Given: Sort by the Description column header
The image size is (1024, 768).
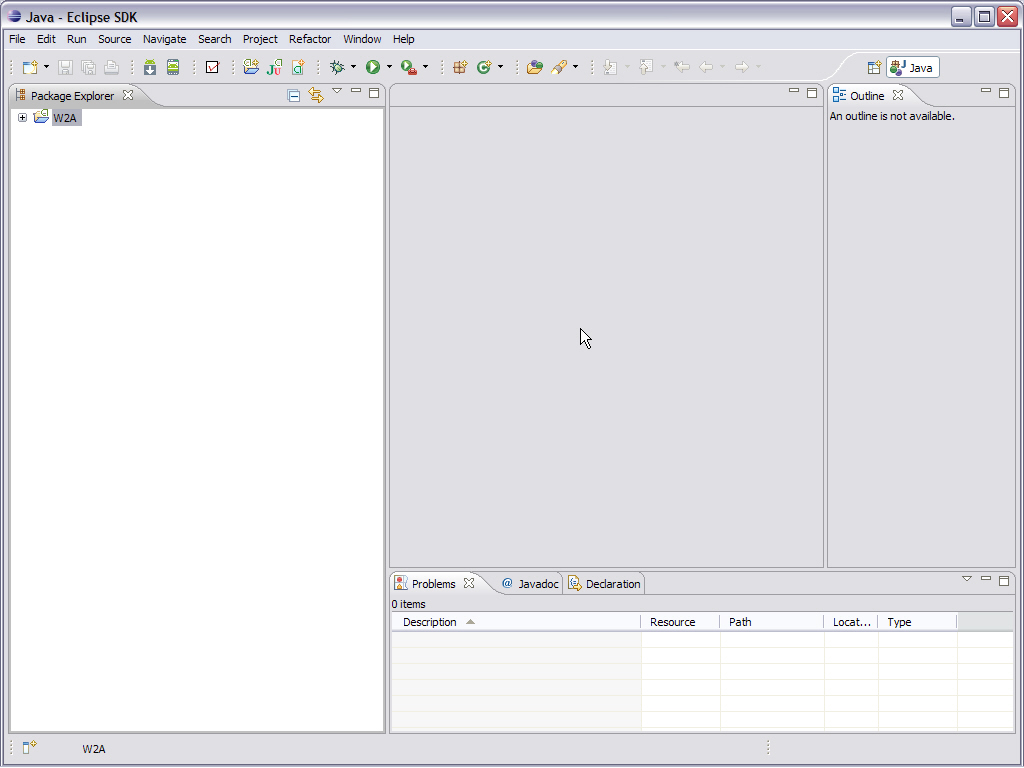Looking at the screenshot, I should (x=516, y=622).
